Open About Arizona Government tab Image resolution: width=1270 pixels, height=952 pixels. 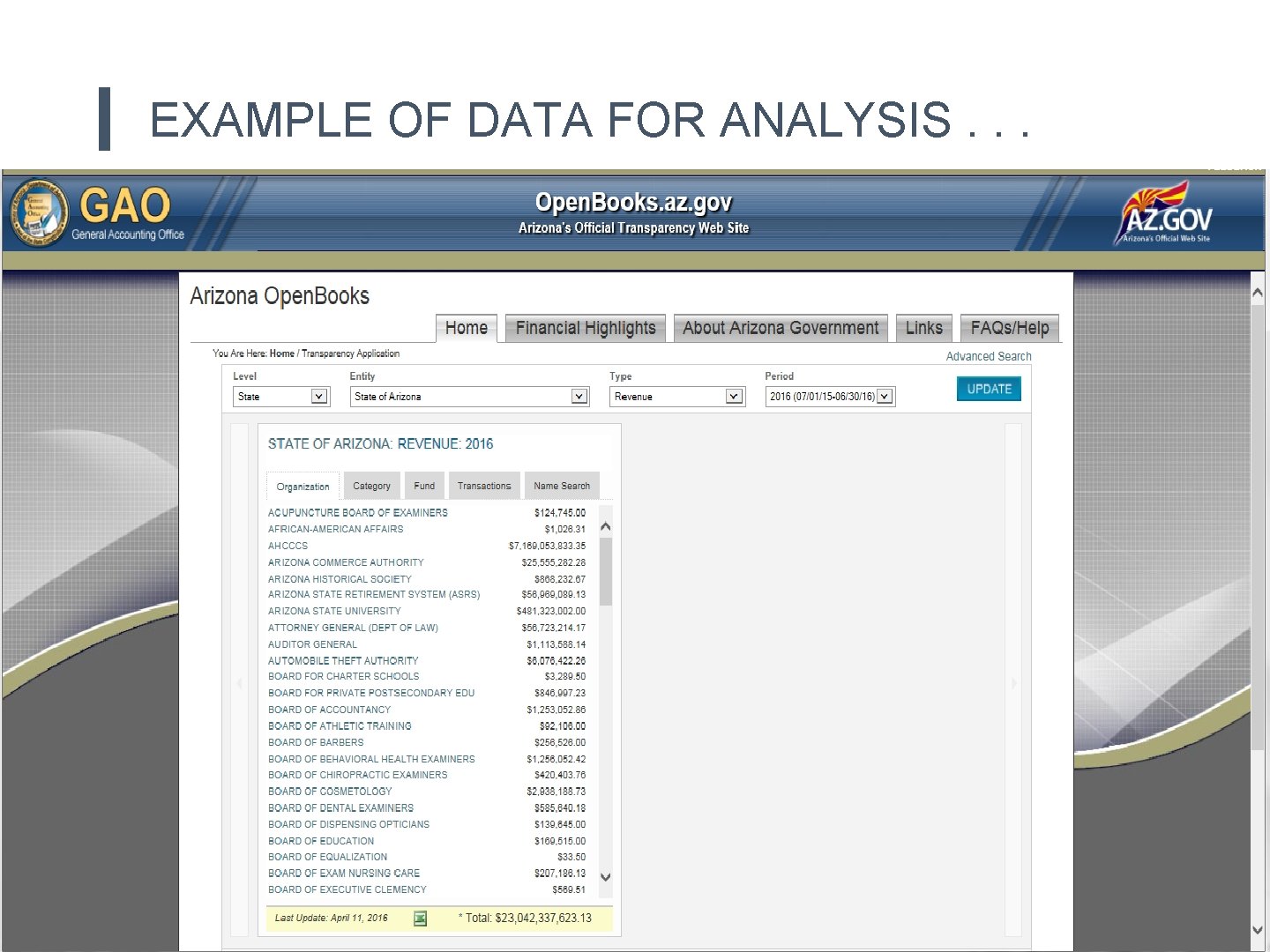pyautogui.click(x=781, y=328)
